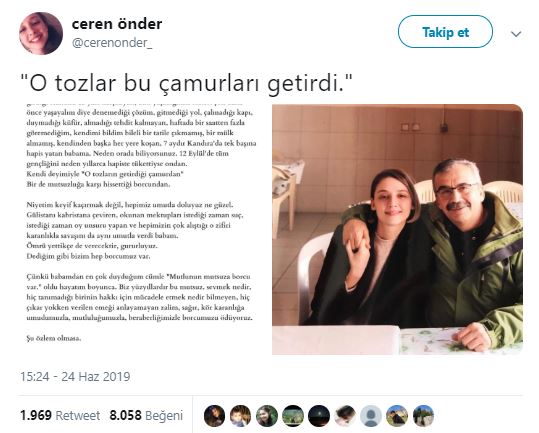Screen dimensions: 539x433
Task: Visit the @cerenonder_ handle link
Action: [x=112, y=43]
